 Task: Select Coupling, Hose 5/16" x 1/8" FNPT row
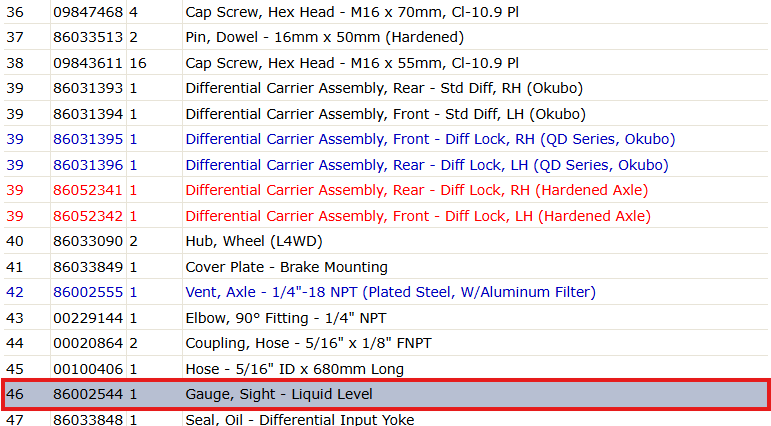(386, 343)
